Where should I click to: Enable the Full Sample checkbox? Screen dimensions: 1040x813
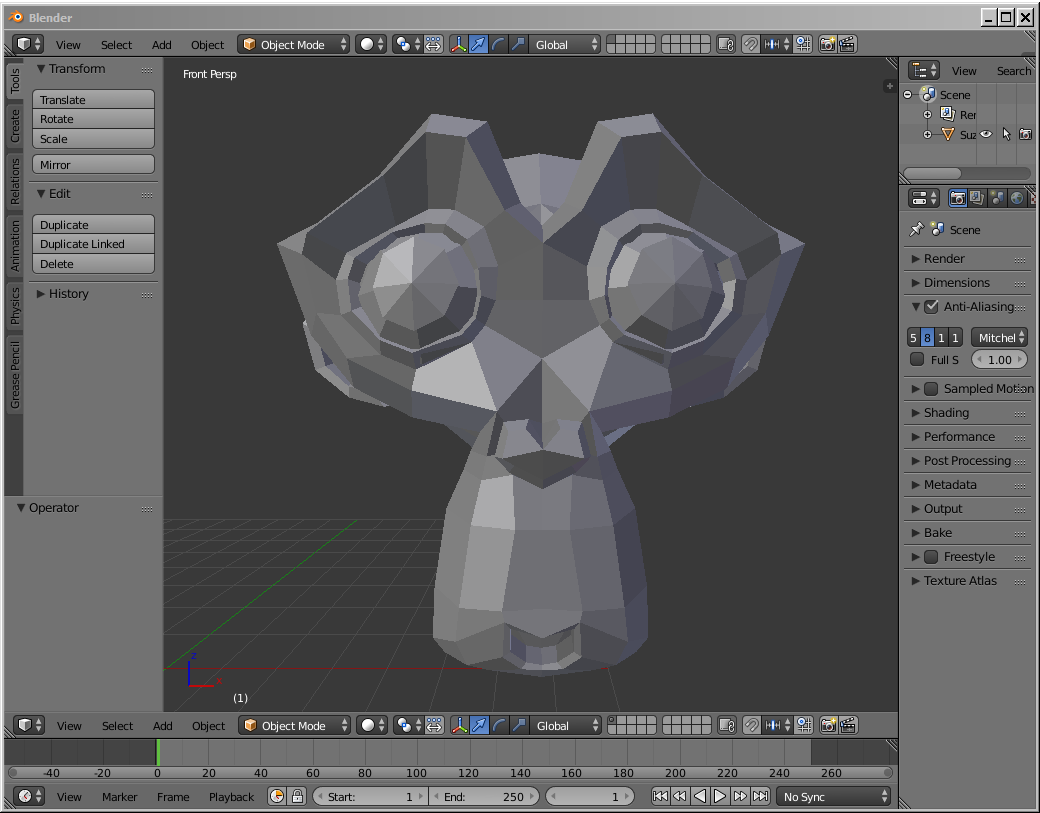pos(917,360)
